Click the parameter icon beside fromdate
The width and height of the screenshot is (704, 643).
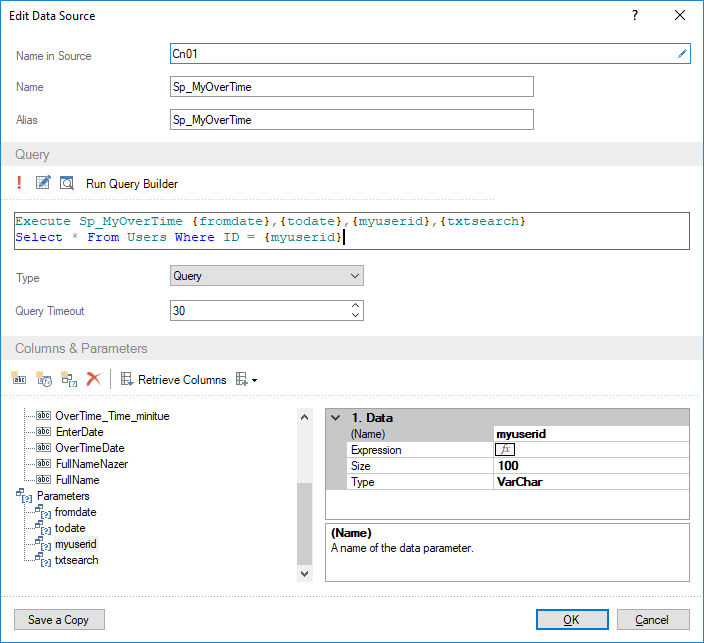click(44, 512)
